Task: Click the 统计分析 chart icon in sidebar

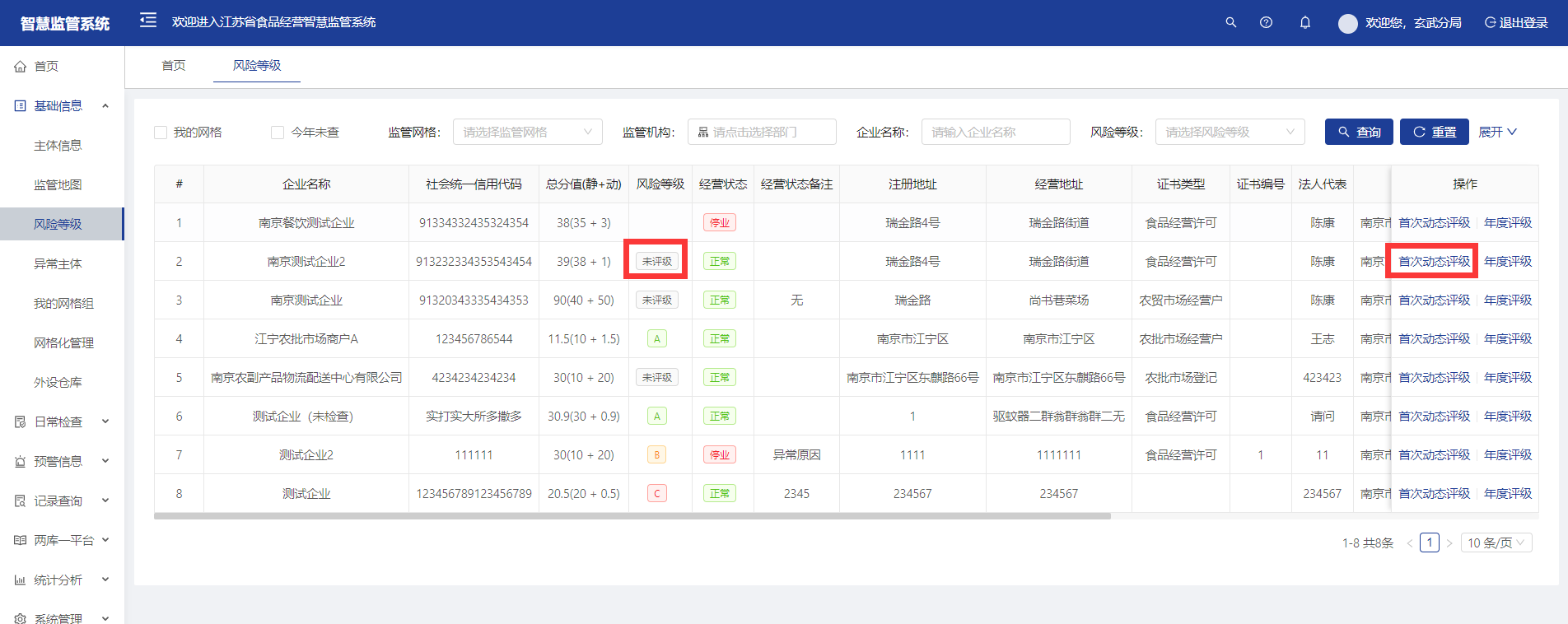Action: click(21, 580)
